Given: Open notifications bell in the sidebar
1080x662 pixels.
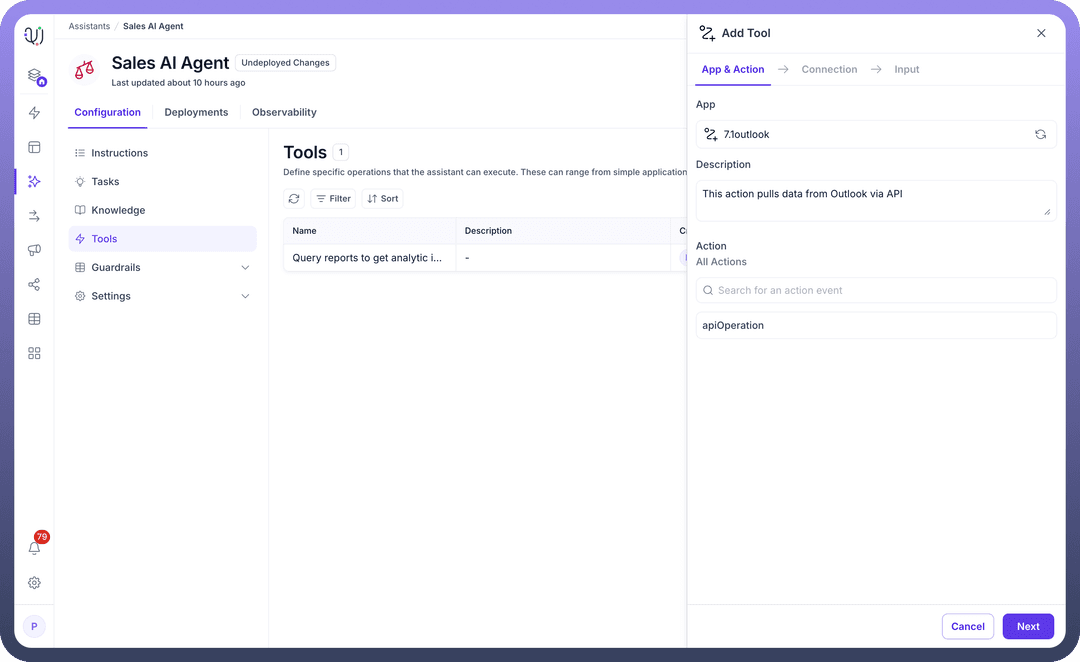Looking at the screenshot, I should click(34, 548).
